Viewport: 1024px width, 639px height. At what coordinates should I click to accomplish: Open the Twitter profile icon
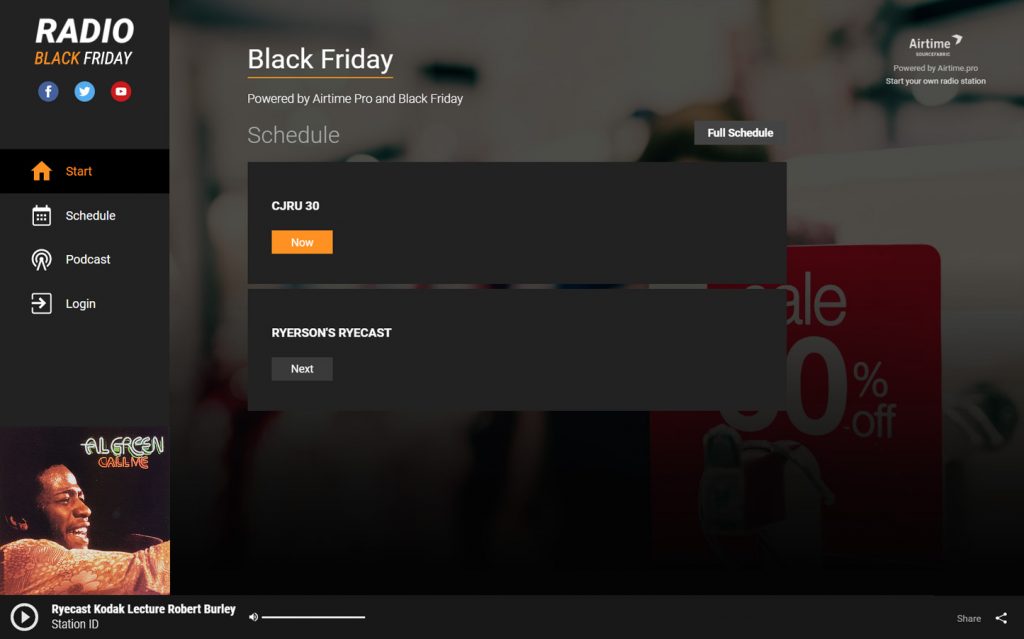click(x=84, y=91)
